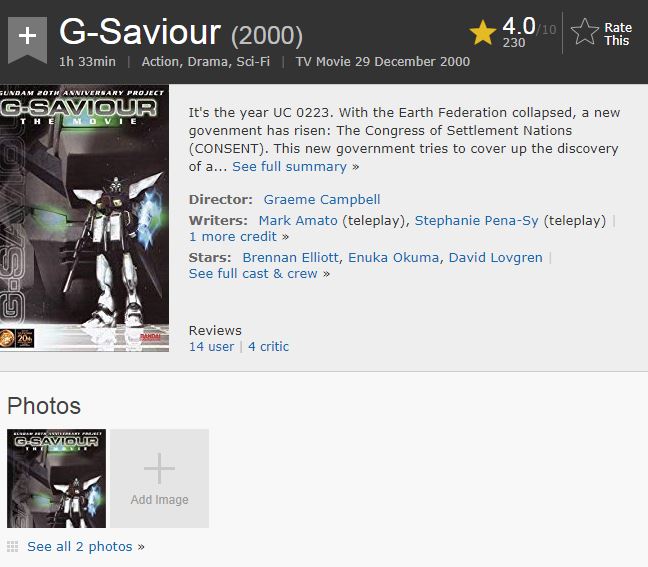Open director Graeme Campbell's page

tap(322, 200)
